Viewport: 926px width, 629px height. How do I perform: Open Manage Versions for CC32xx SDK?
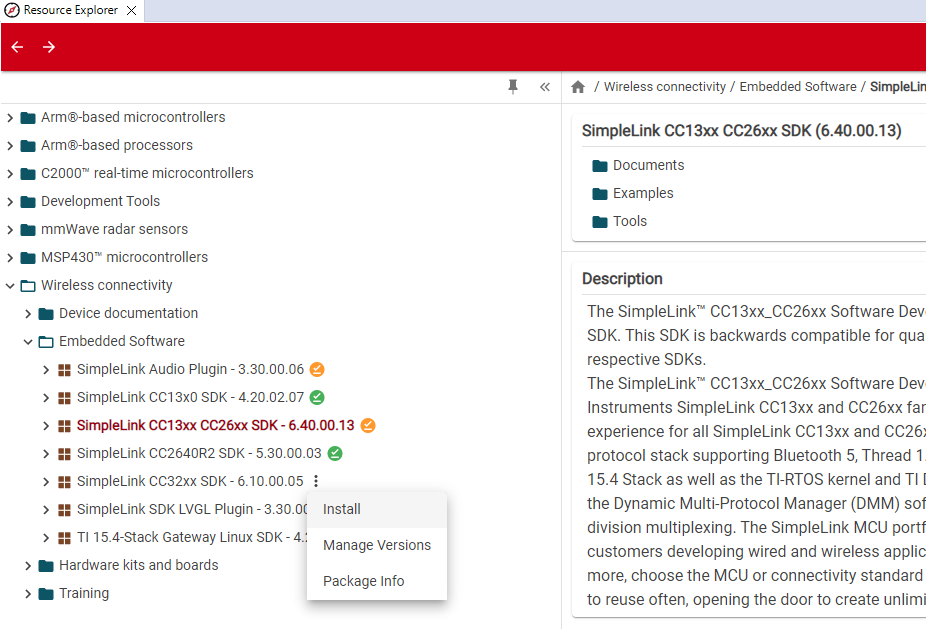click(x=376, y=545)
